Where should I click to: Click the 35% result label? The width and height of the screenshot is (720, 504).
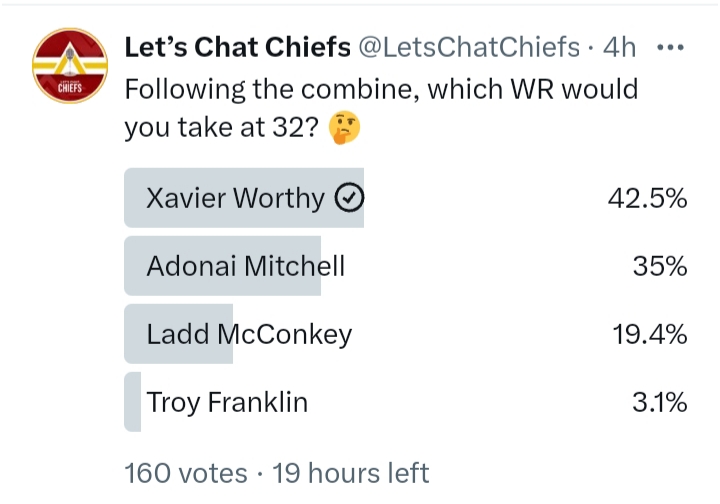pyautogui.click(x=660, y=266)
